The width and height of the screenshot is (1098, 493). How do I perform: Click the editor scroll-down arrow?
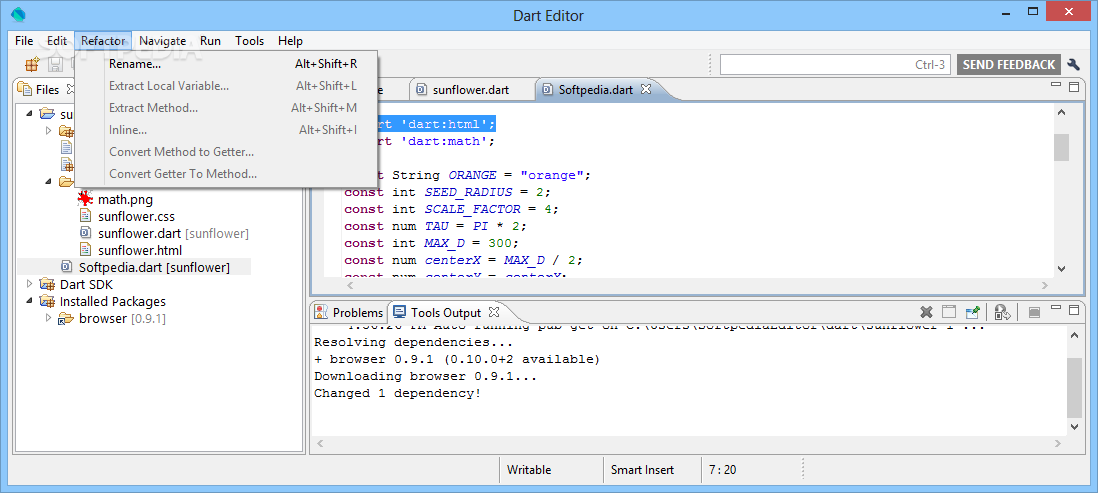coord(1061,268)
